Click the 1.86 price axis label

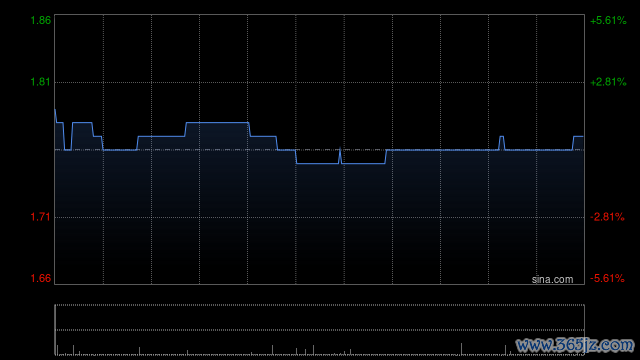pyautogui.click(x=41, y=20)
